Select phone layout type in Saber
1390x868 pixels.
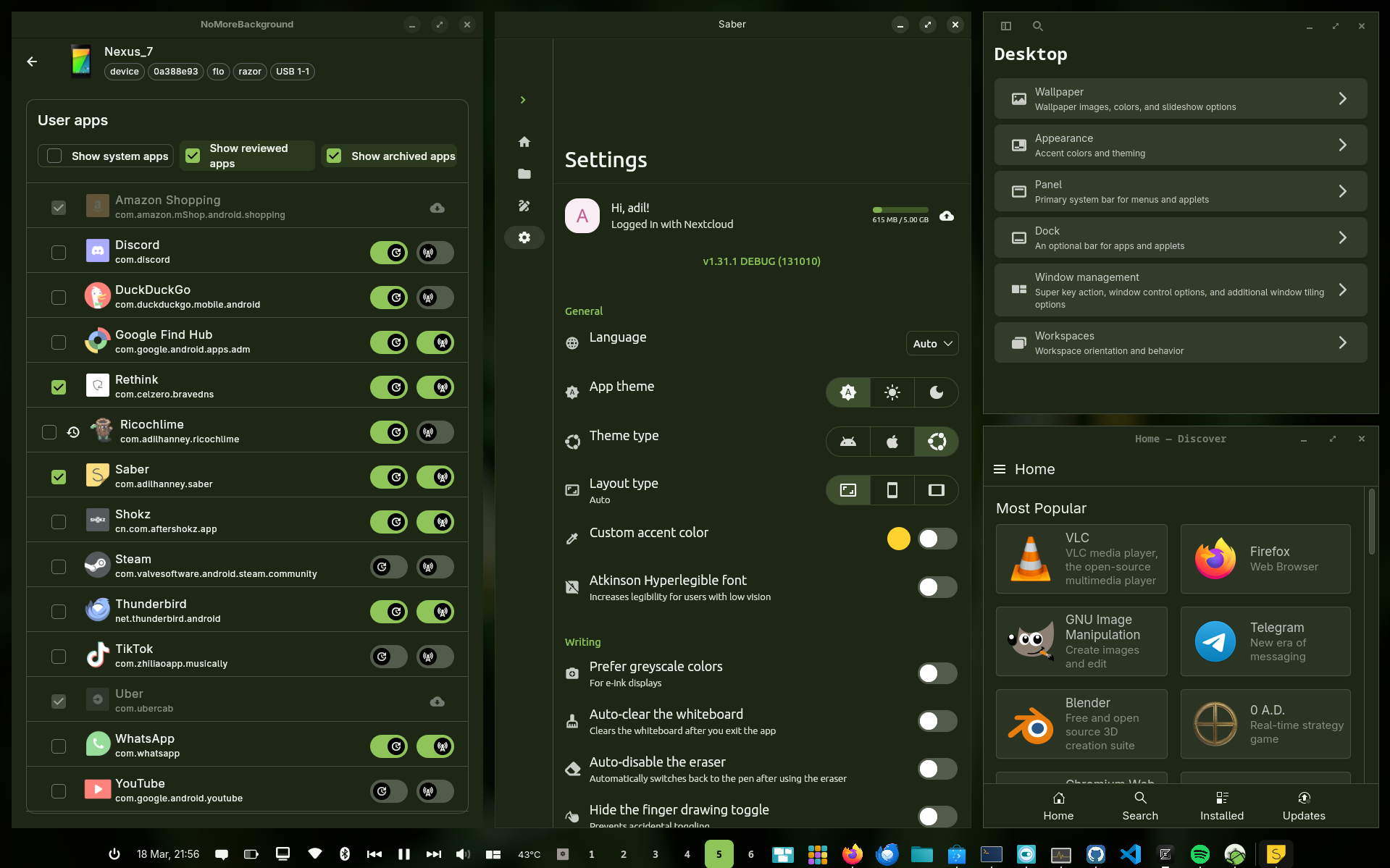[892, 490]
